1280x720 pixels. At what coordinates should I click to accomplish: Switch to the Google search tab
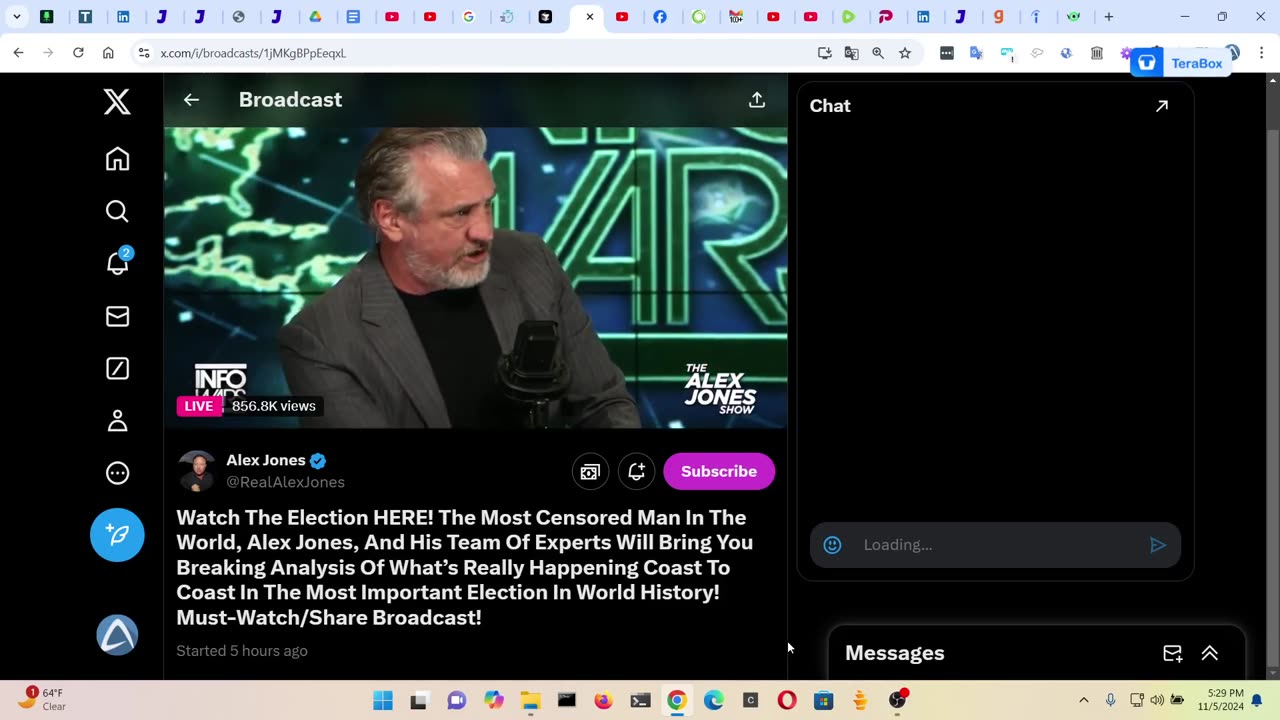(468, 17)
